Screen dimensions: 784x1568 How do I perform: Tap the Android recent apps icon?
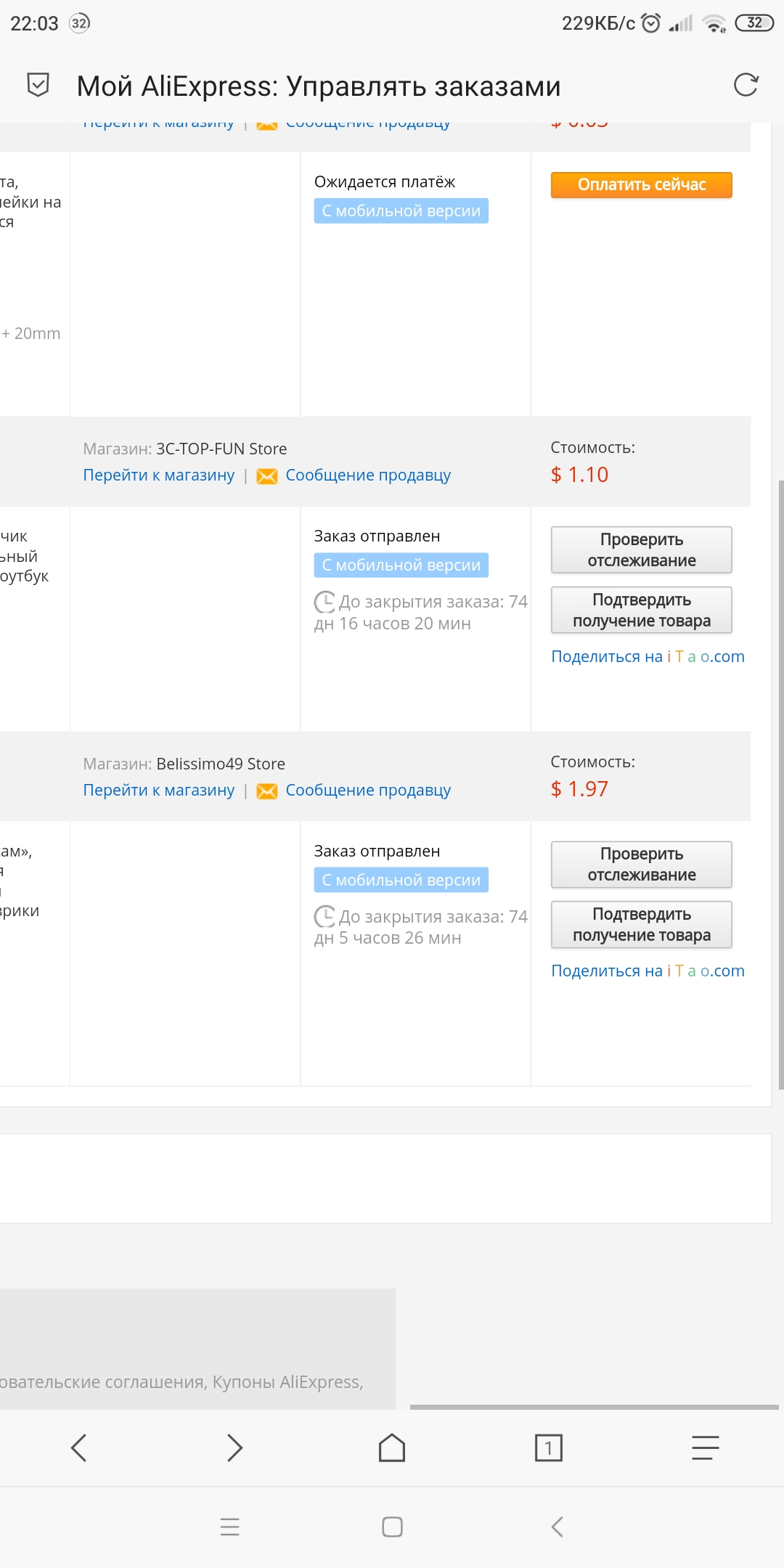[229, 1527]
